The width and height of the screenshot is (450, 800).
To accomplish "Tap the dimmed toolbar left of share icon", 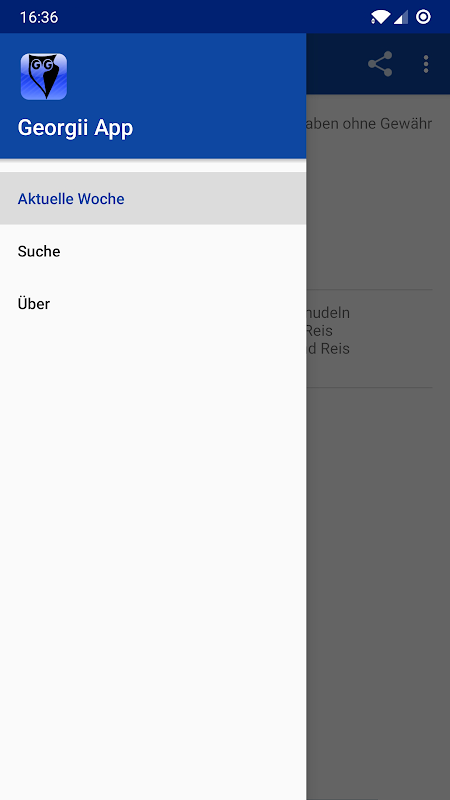I will point(334,64).
